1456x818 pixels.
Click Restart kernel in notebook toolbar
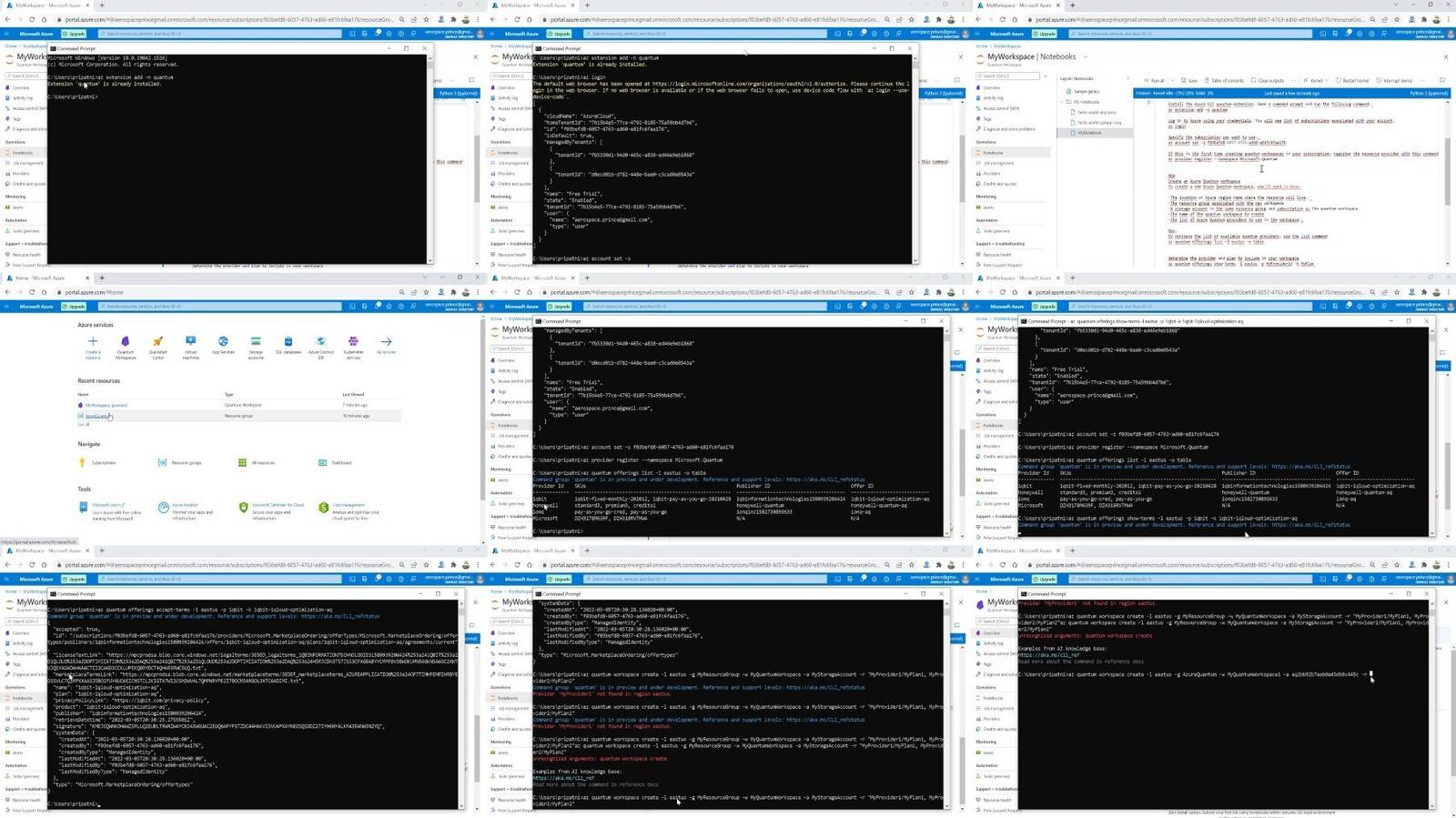tap(1352, 80)
